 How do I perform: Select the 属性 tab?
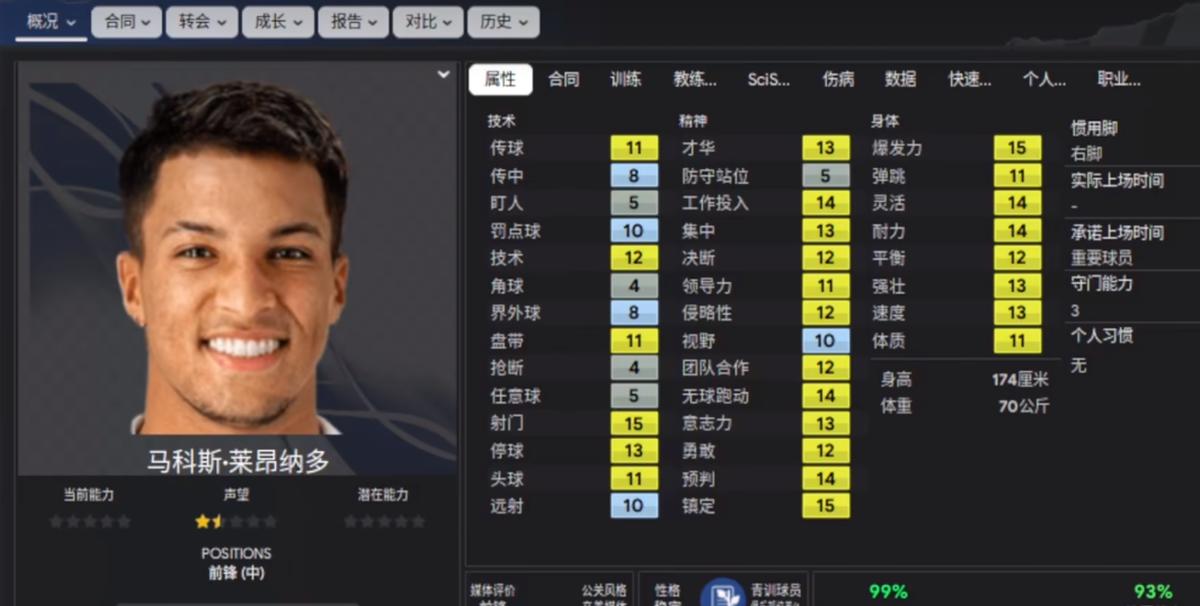pos(501,80)
